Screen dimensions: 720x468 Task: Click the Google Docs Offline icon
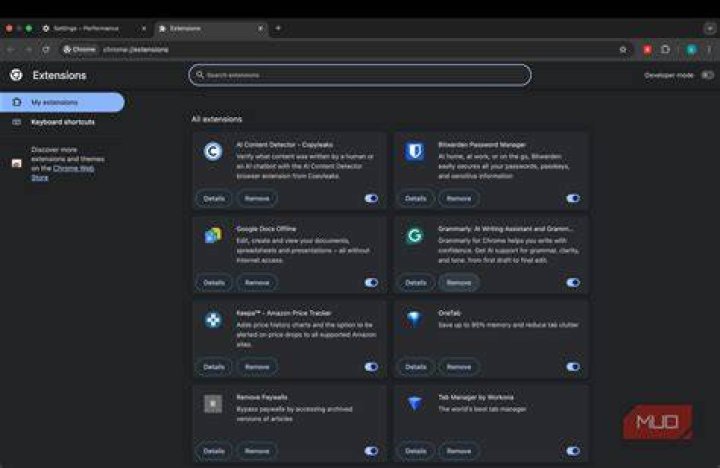[x=213, y=235]
